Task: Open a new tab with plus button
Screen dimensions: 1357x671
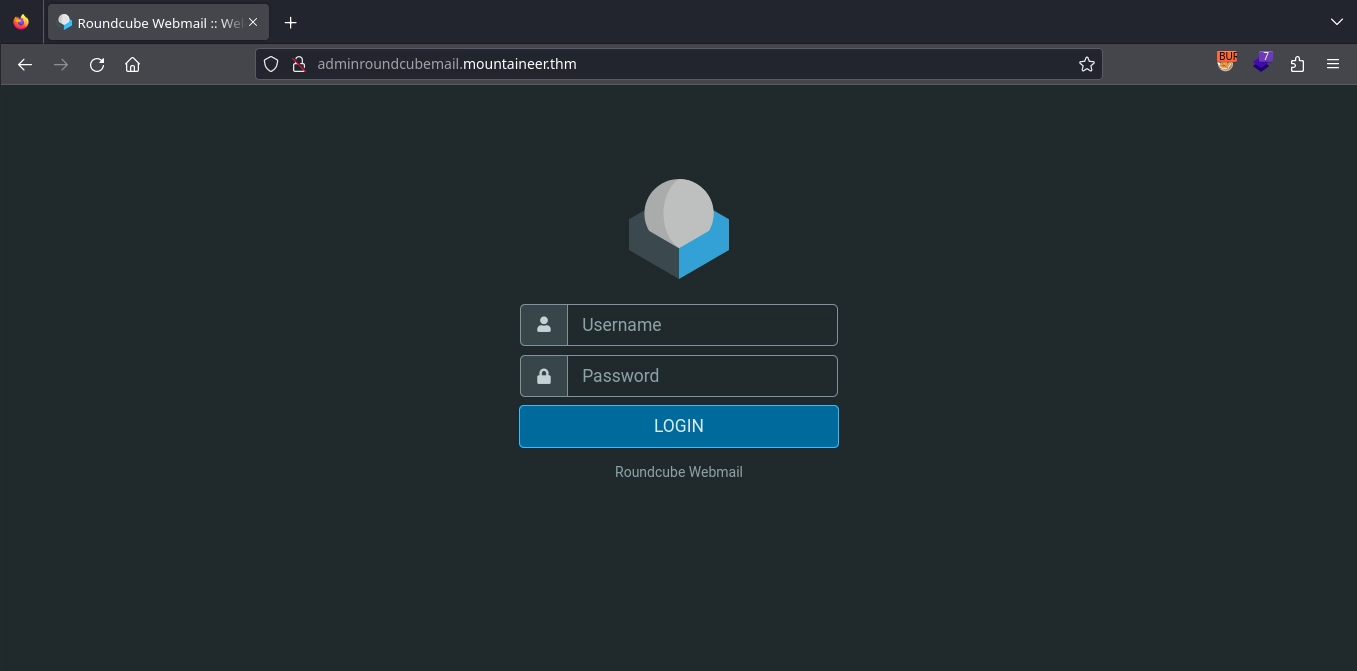Action: coord(290,22)
